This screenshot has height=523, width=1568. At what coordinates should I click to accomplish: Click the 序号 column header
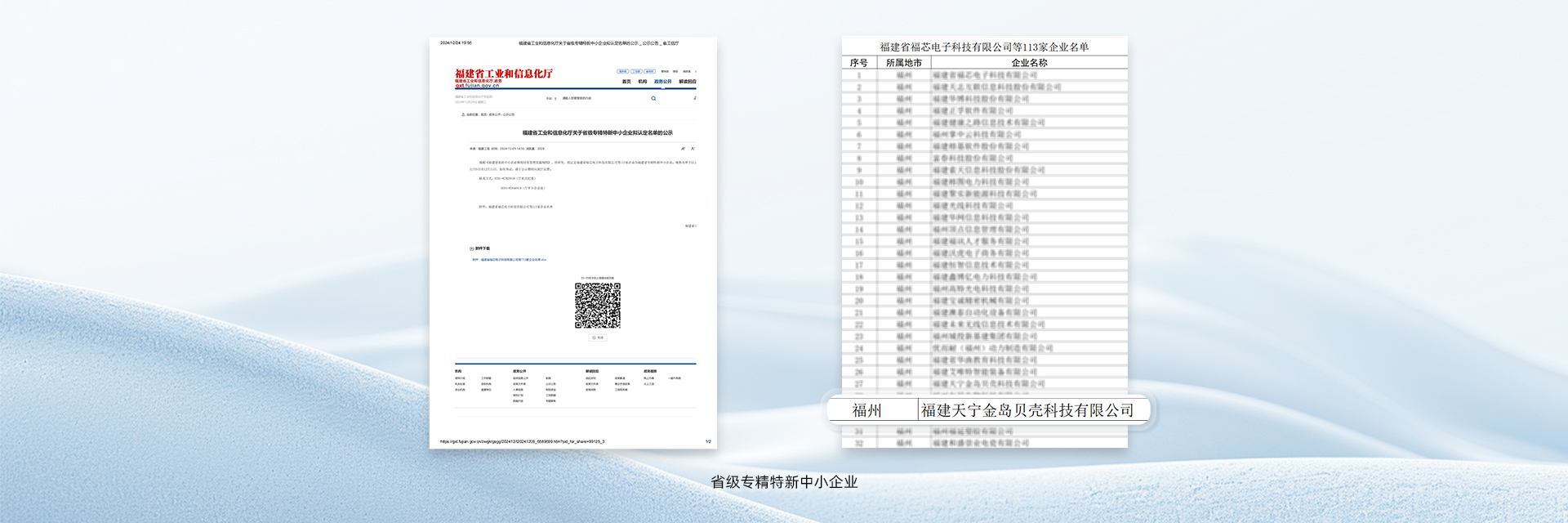(x=858, y=63)
